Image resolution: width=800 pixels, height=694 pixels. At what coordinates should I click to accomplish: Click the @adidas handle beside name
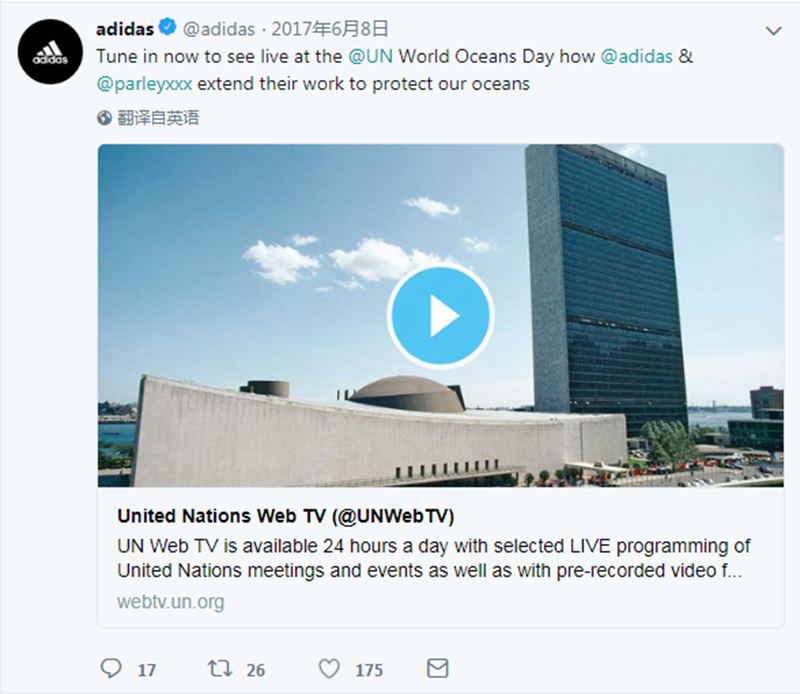tap(219, 29)
